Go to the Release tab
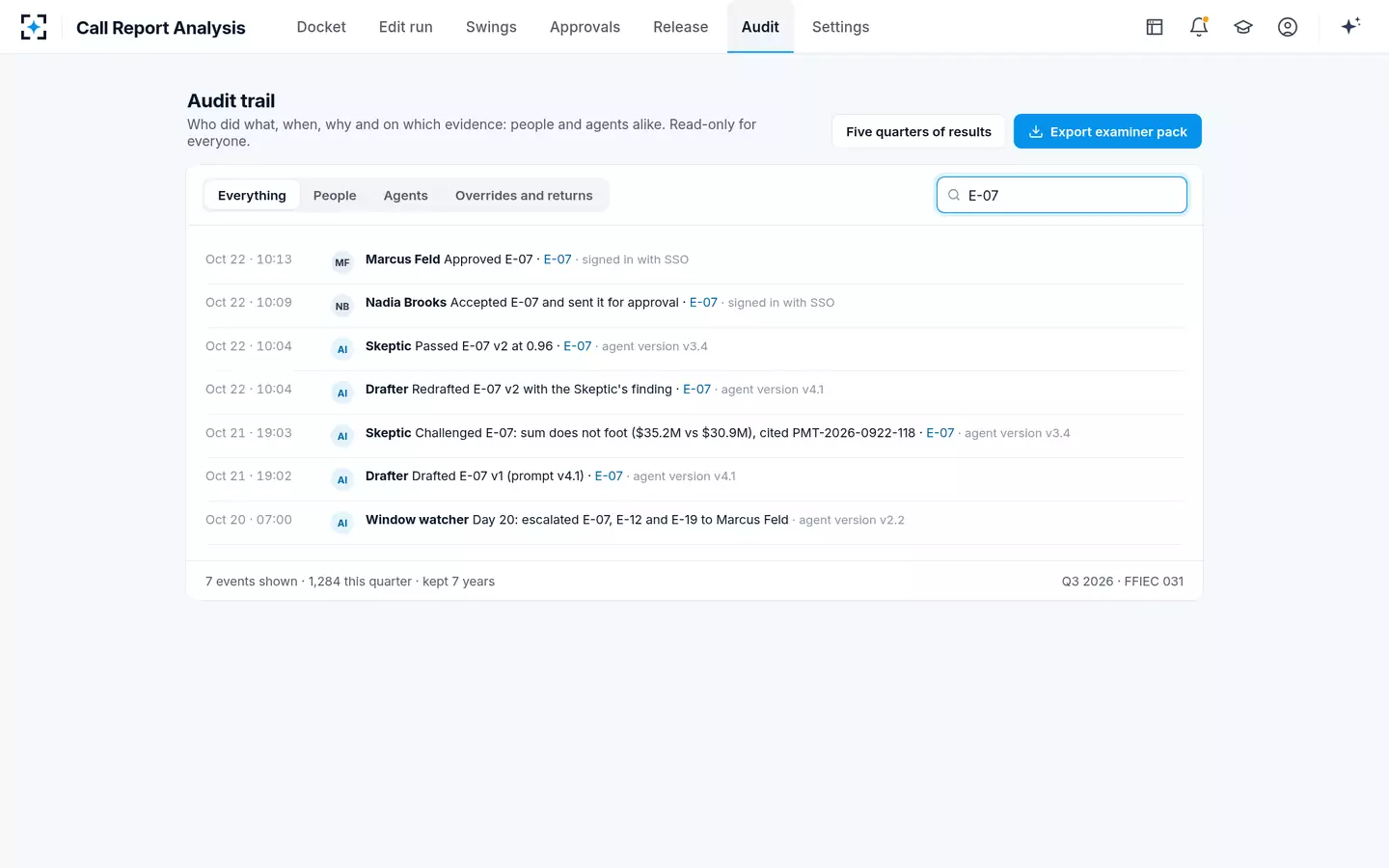The width and height of the screenshot is (1389, 868). tap(681, 27)
